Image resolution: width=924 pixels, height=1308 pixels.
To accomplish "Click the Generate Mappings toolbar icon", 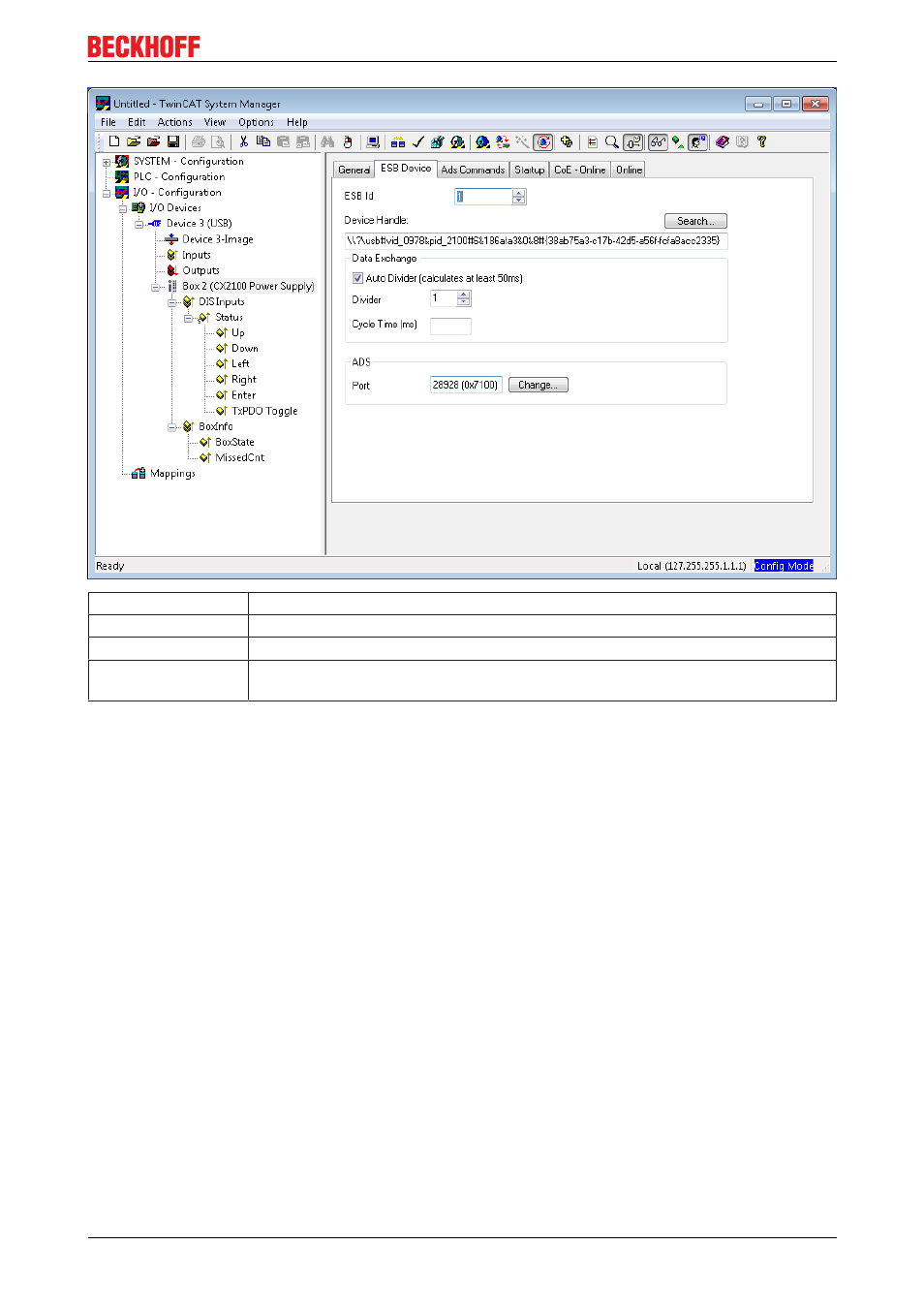I will [398, 142].
